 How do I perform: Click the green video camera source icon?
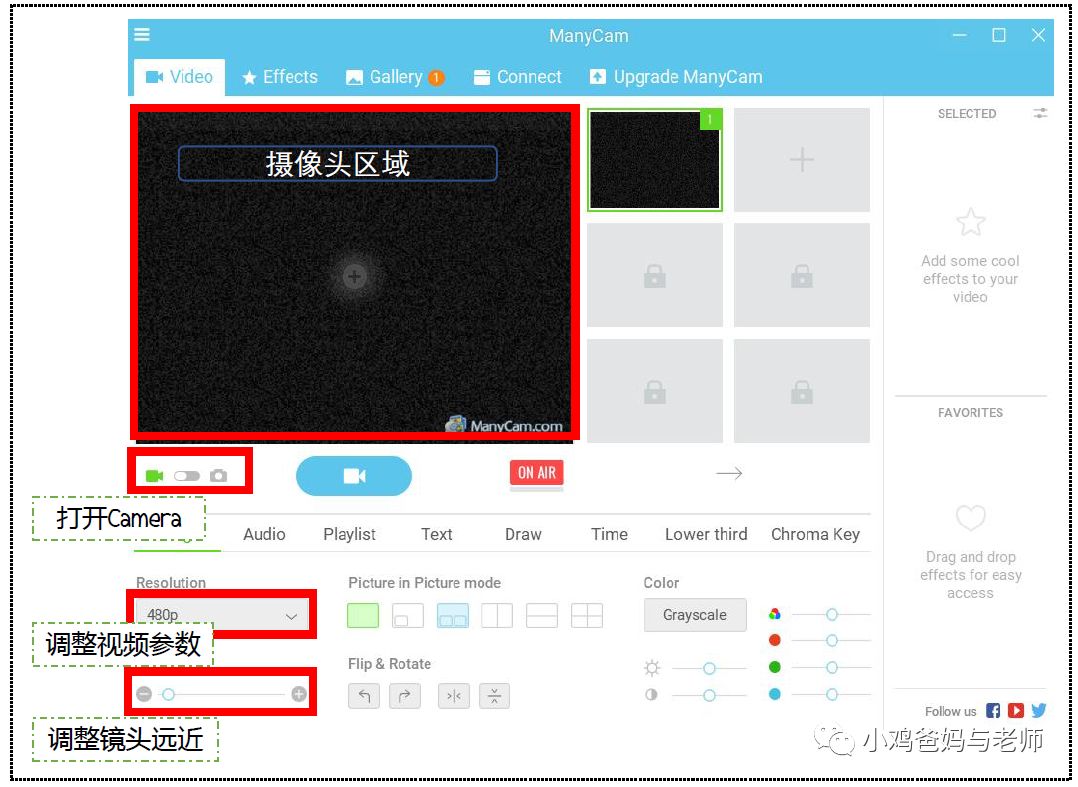pyautogui.click(x=153, y=475)
